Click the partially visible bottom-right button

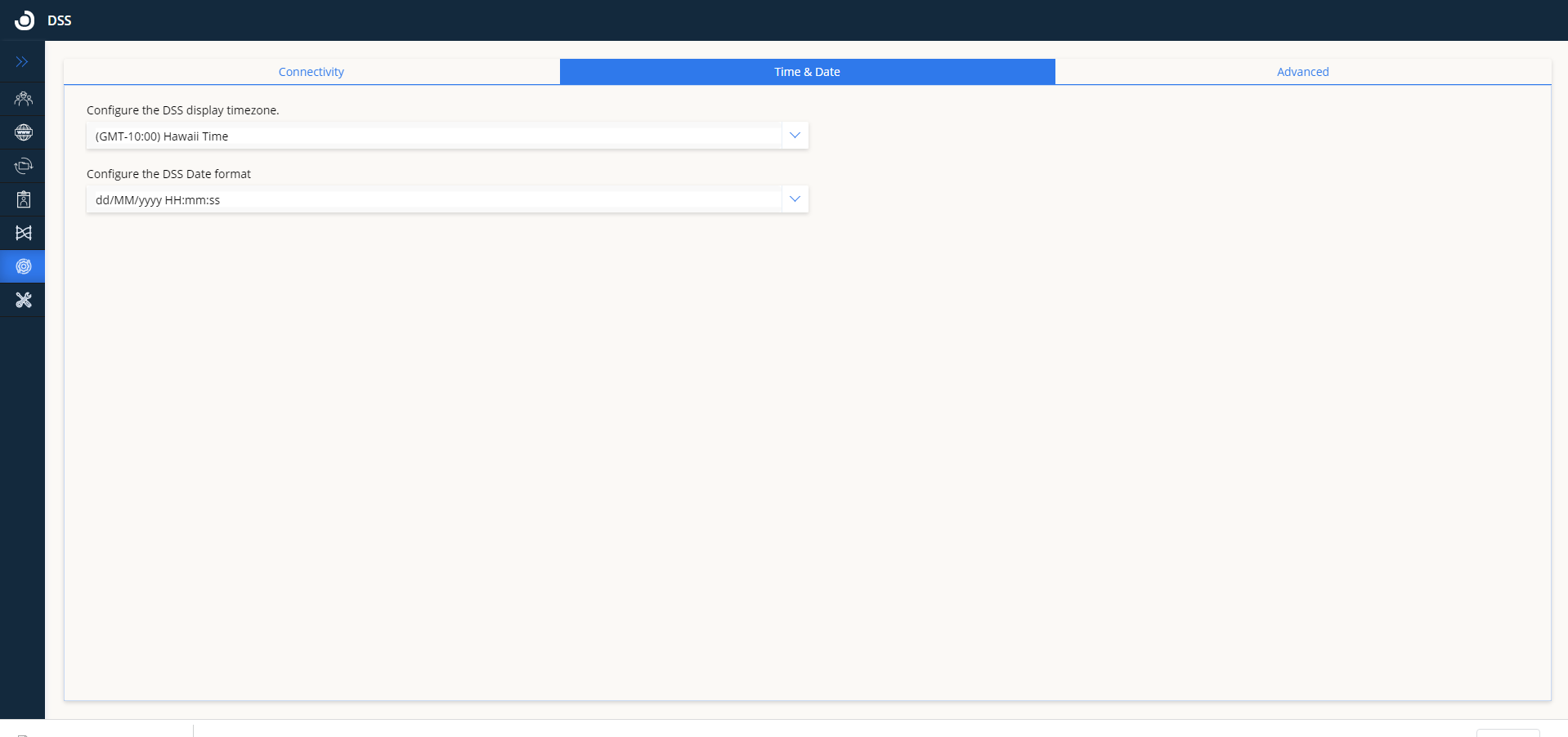[x=1508, y=732]
